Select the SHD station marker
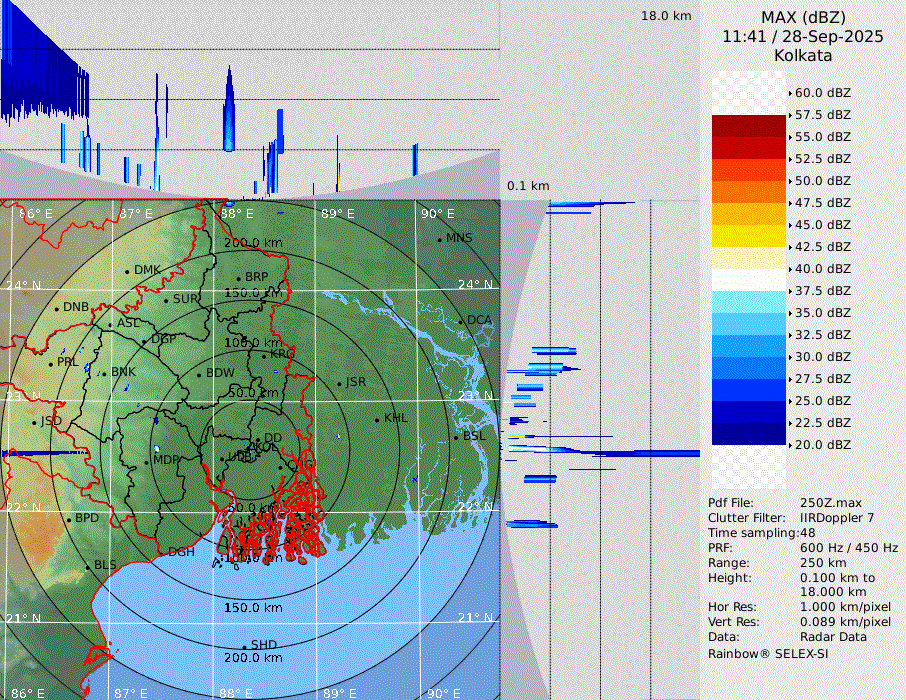This screenshot has width=906, height=700. tap(244, 646)
